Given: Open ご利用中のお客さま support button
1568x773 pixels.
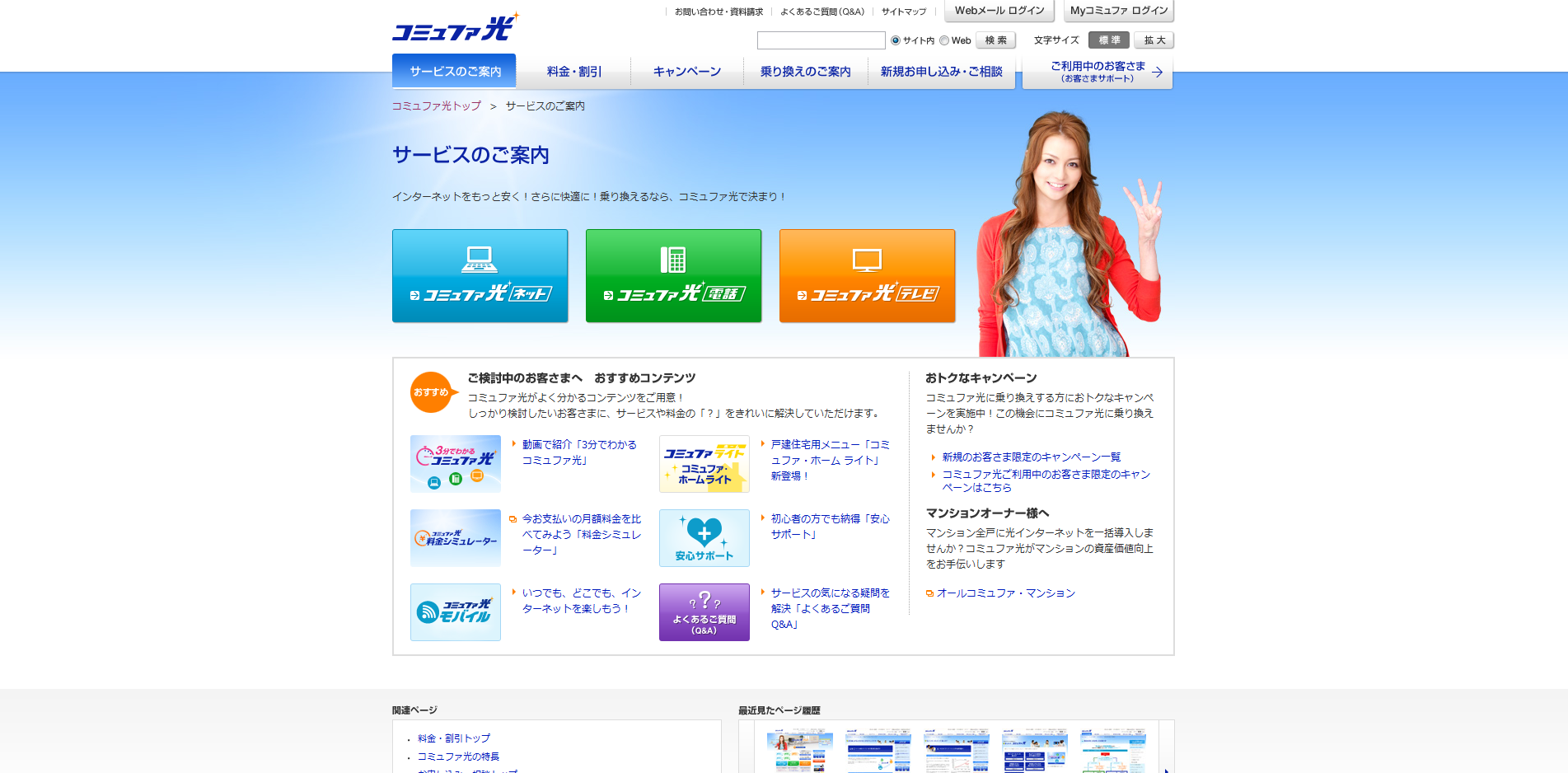Looking at the screenshot, I should pyautogui.click(x=1098, y=72).
